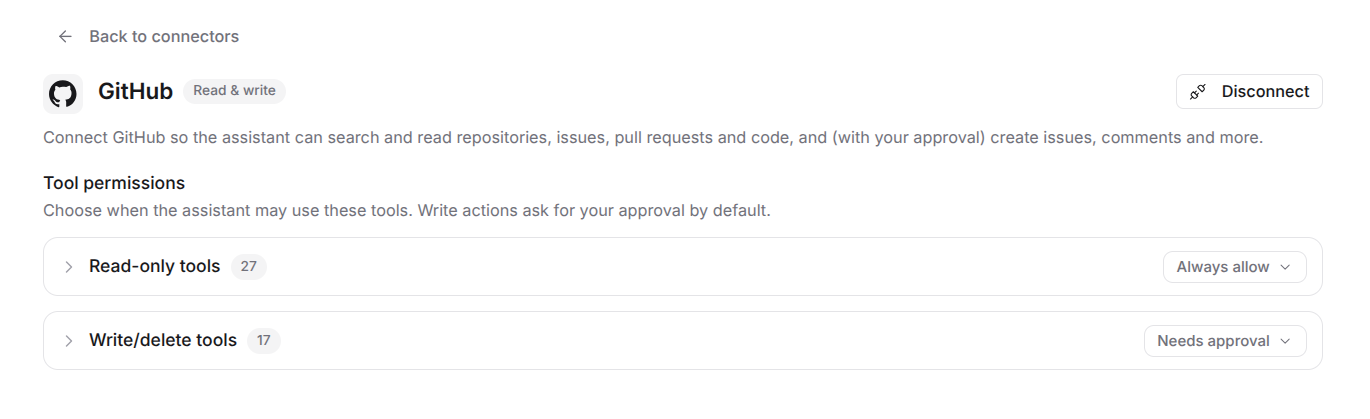Click the 17 count badge
Image resolution: width=1370 pixels, height=419 pixels.
(x=264, y=341)
